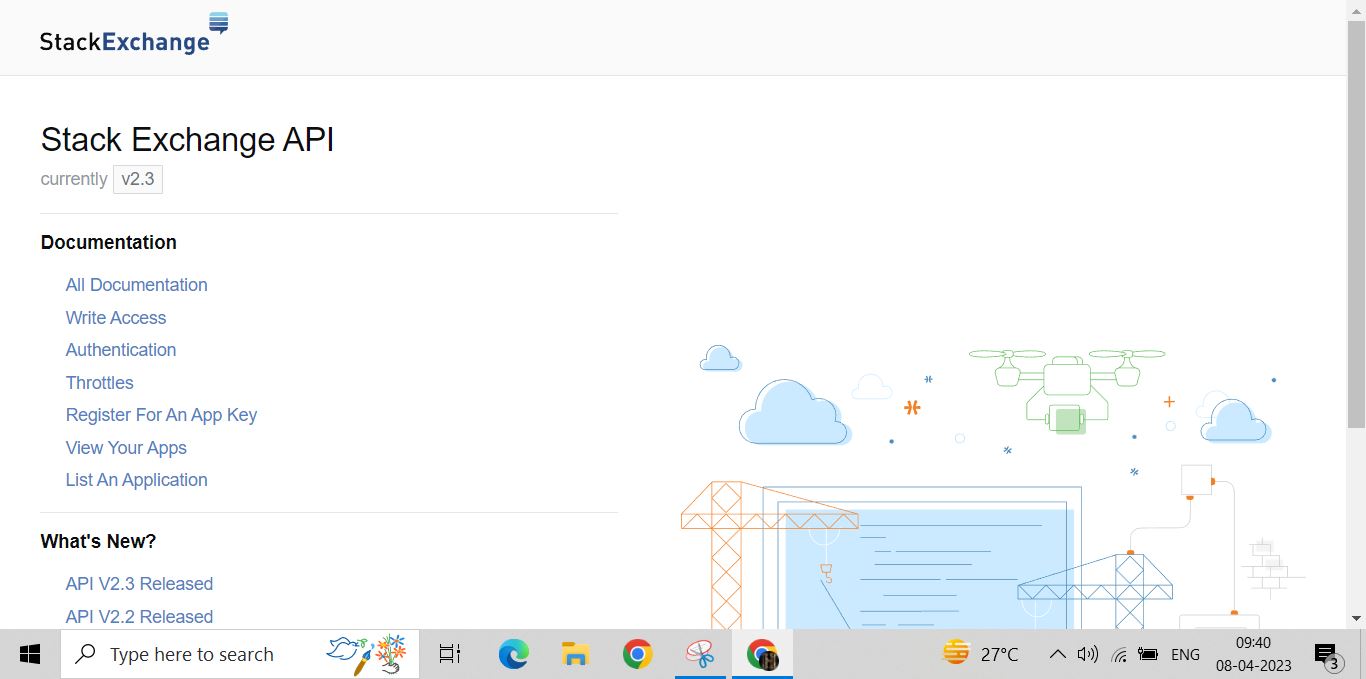Click the vertical scrollbar thumb

[1356, 224]
